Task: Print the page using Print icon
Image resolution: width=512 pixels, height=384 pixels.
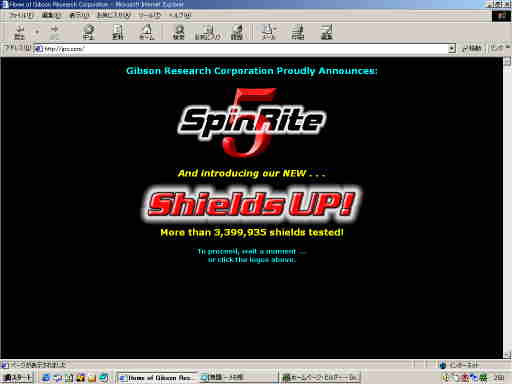Action: coord(298,33)
